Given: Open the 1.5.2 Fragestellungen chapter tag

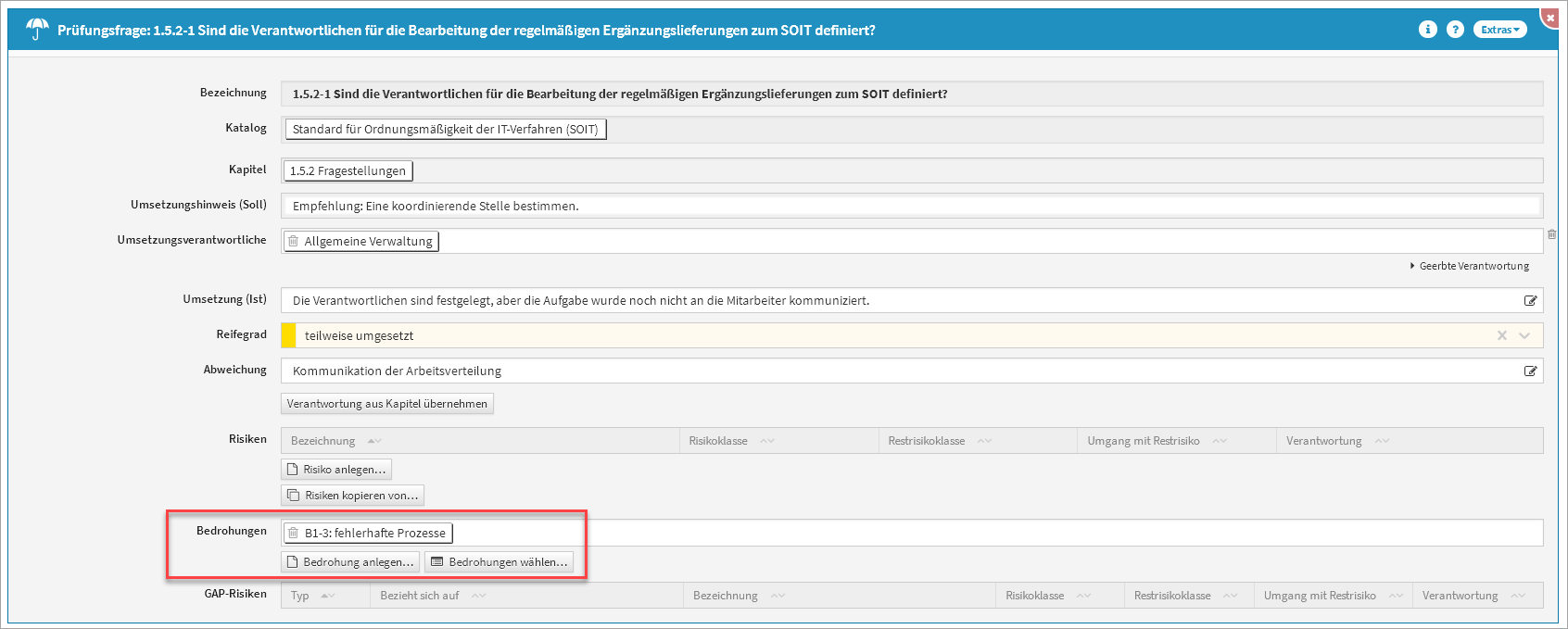Looking at the screenshot, I should (x=348, y=171).
